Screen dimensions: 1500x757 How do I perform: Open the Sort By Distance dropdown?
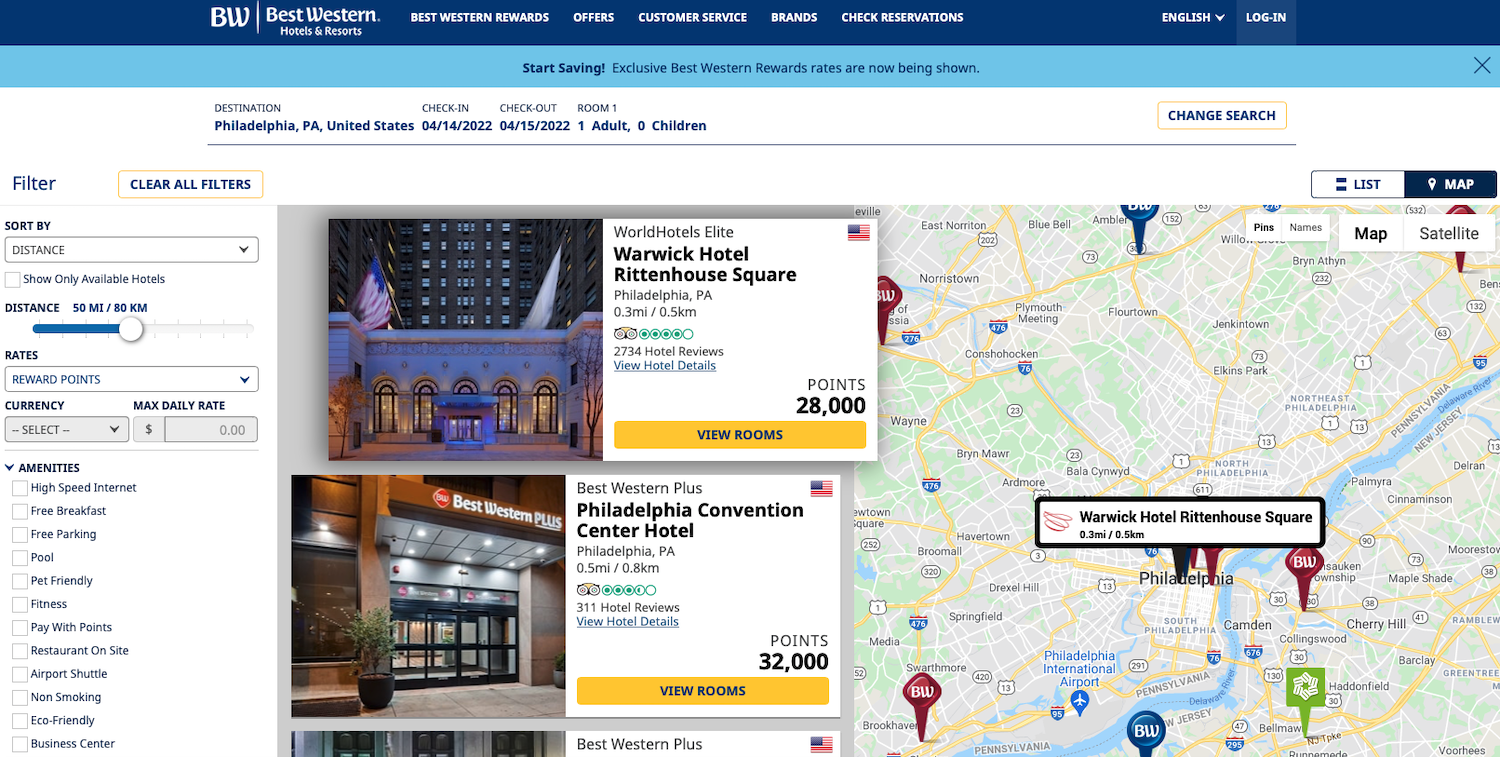click(x=132, y=250)
